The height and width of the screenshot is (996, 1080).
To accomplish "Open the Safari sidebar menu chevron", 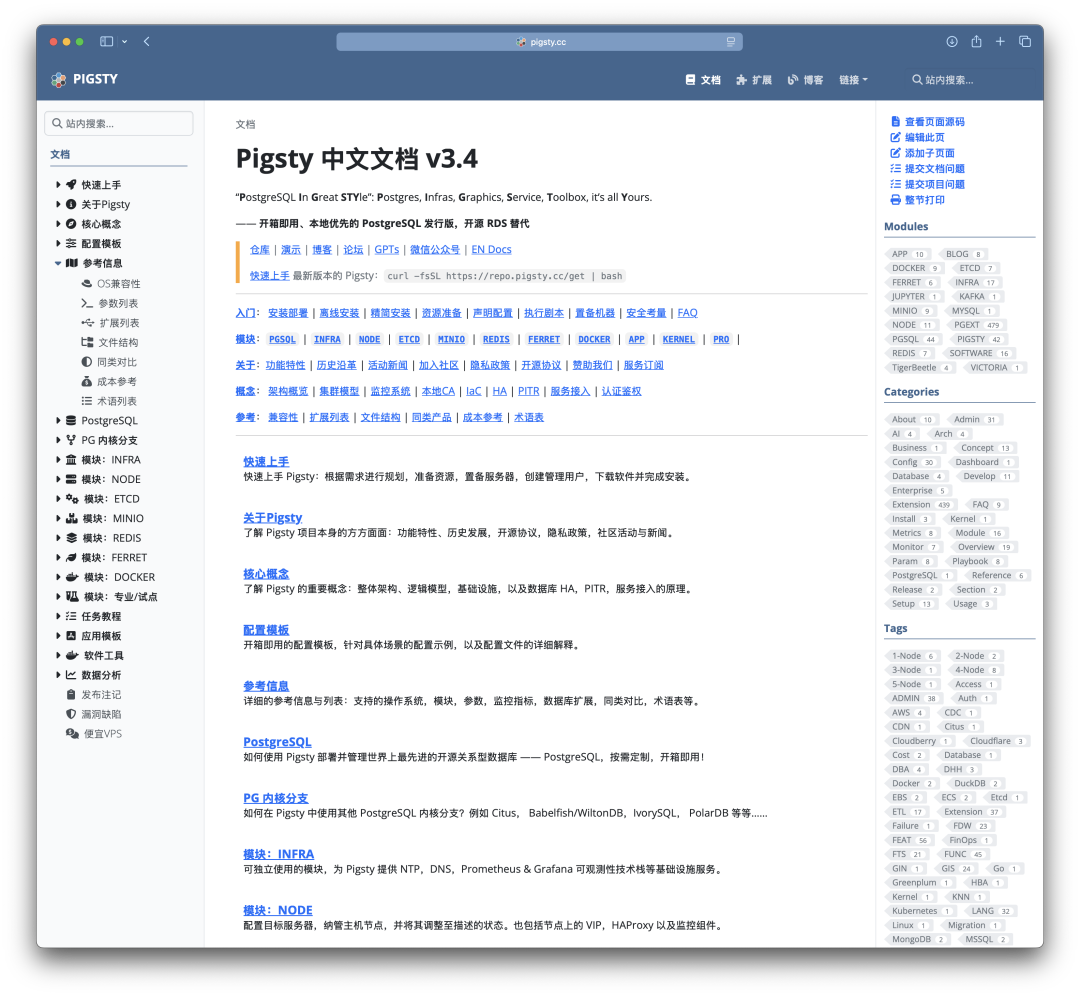I will 125,41.
